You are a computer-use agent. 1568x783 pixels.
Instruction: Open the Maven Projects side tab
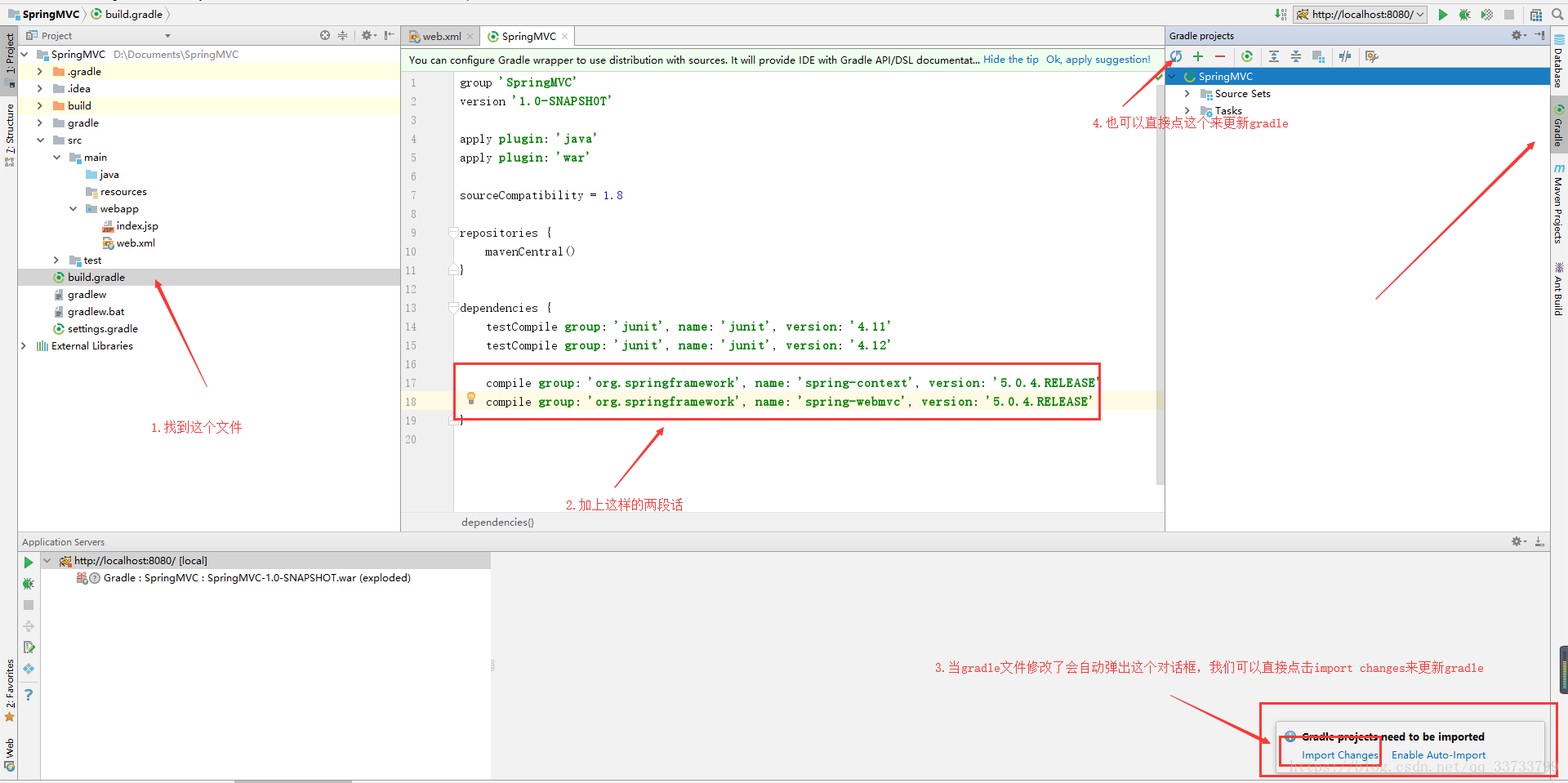(1559, 204)
